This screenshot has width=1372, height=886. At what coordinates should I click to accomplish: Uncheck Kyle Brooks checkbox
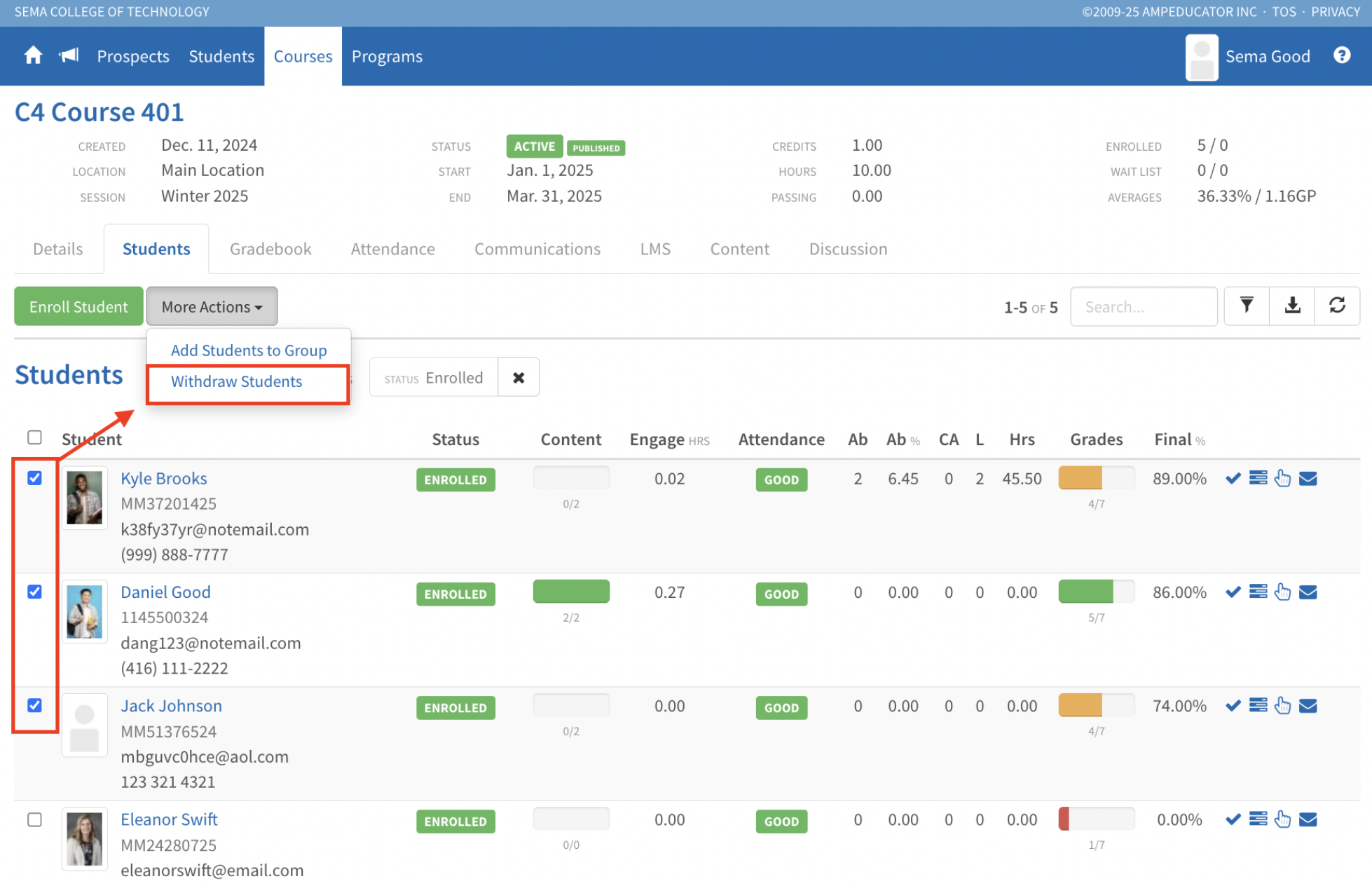[x=34, y=478]
